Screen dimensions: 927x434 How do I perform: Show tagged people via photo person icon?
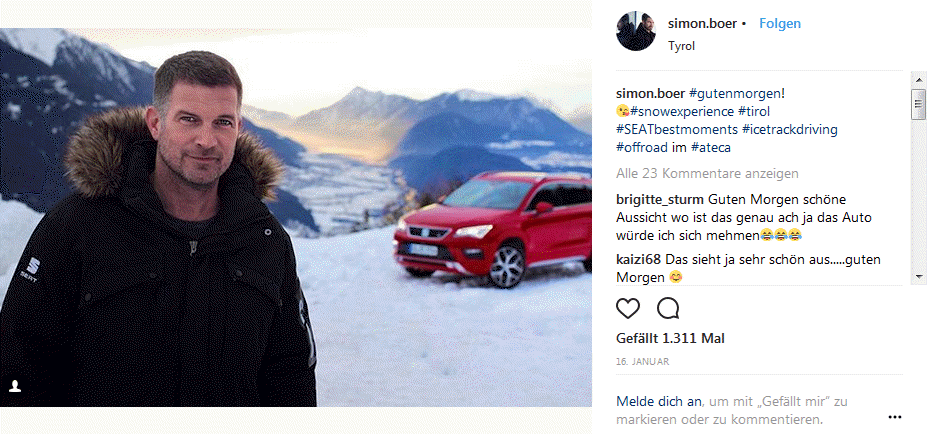pyautogui.click(x=15, y=386)
